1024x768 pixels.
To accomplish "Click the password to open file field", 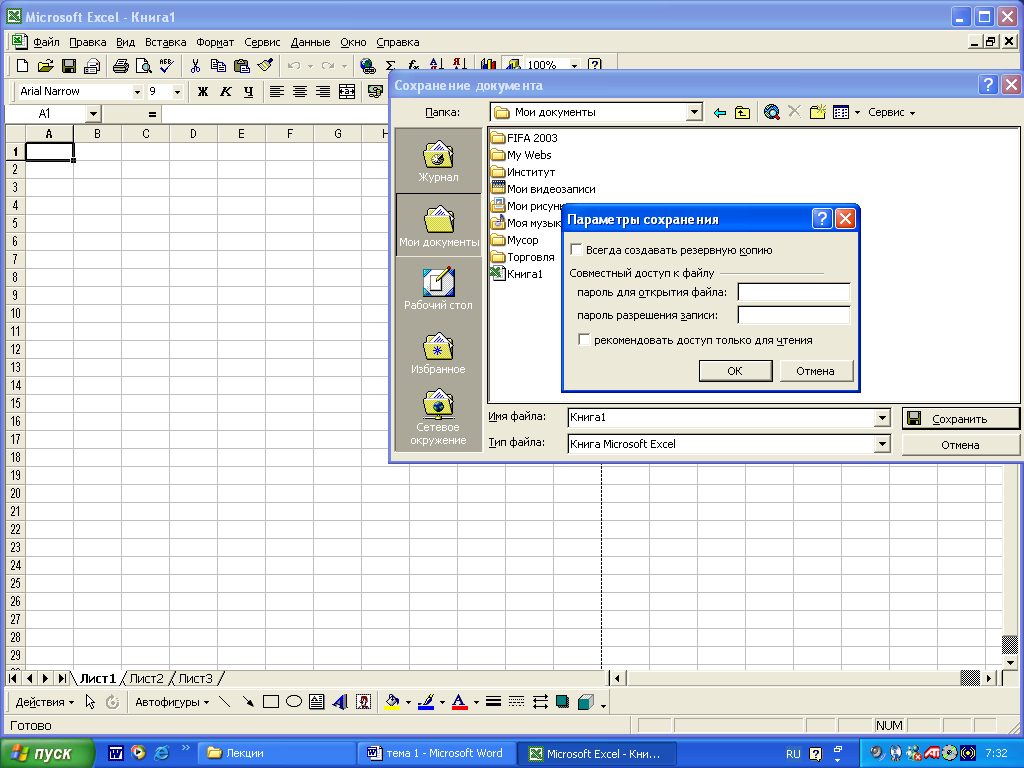I will (x=794, y=292).
